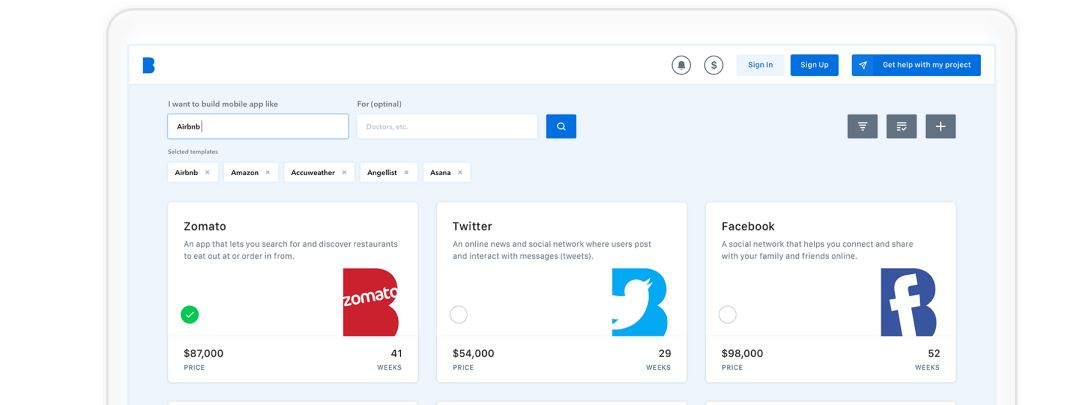Click the Twitter bird logo thumbnail
The width and height of the screenshot is (1077, 405).
click(x=639, y=302)
